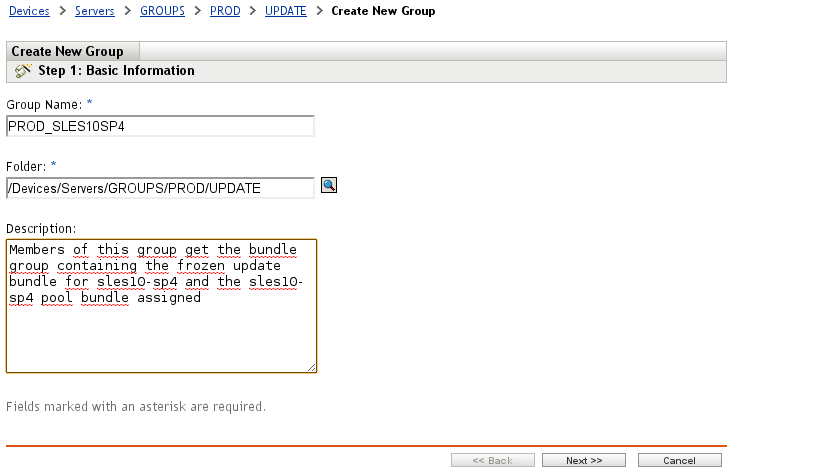Click the 'Folder:' label
This screenshot has height=475, width=816.
[x=26, y=166]
